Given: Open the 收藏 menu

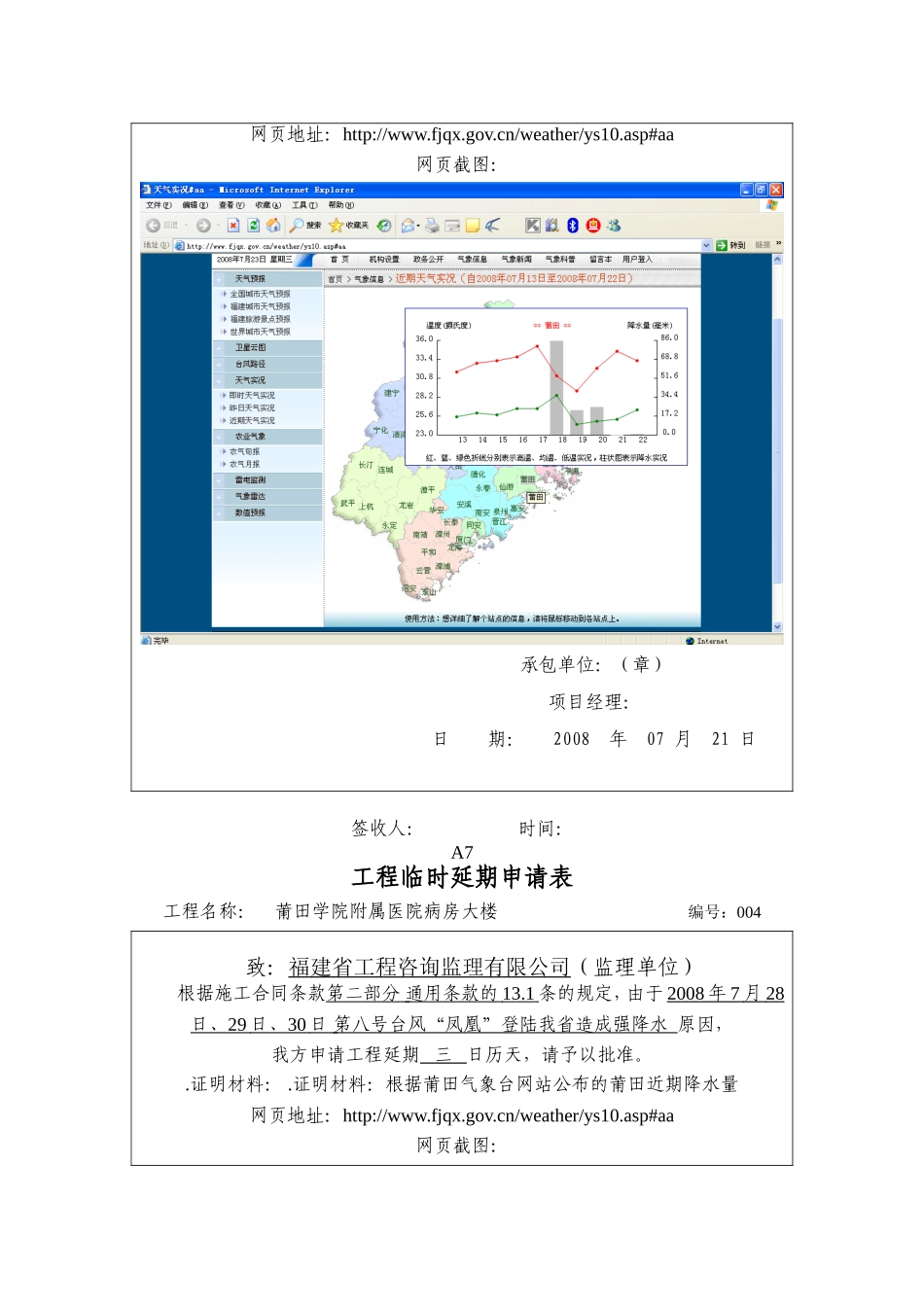Looking at the screenshot, I should click(x=268, y=205).
